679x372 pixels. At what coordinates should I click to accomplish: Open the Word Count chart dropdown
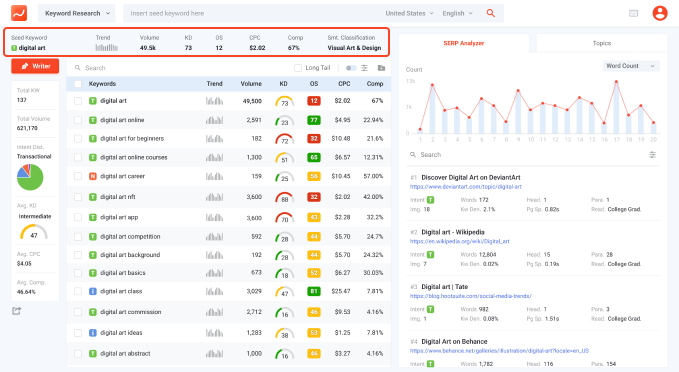(631, 66)
